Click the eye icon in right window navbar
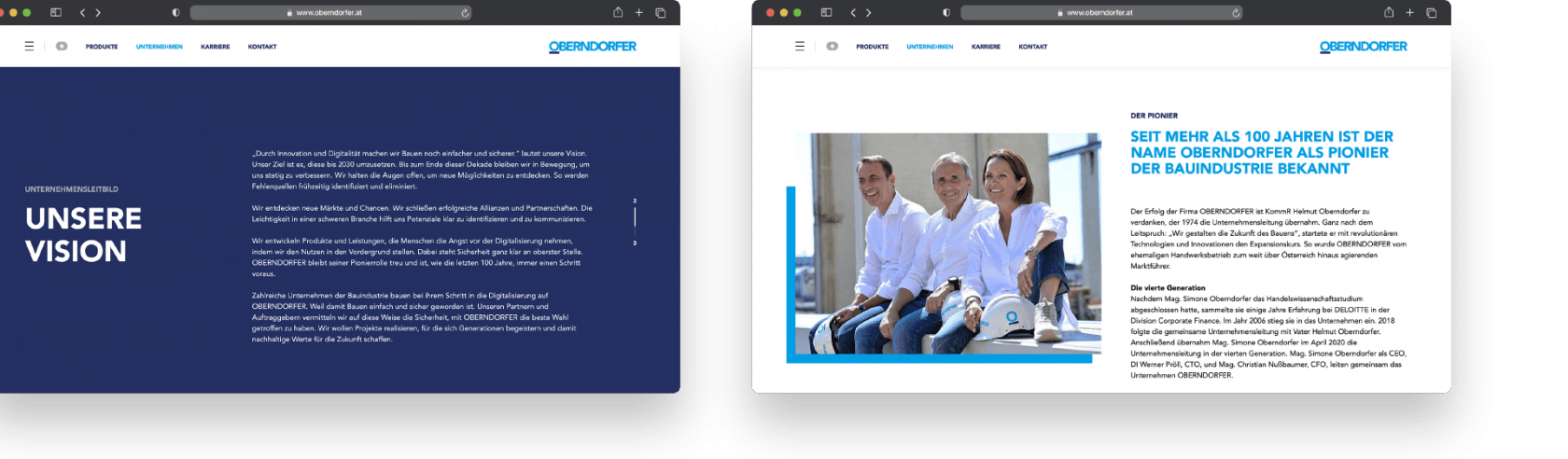Screen dimensions: 1568x459 click(x=833, y=46)
